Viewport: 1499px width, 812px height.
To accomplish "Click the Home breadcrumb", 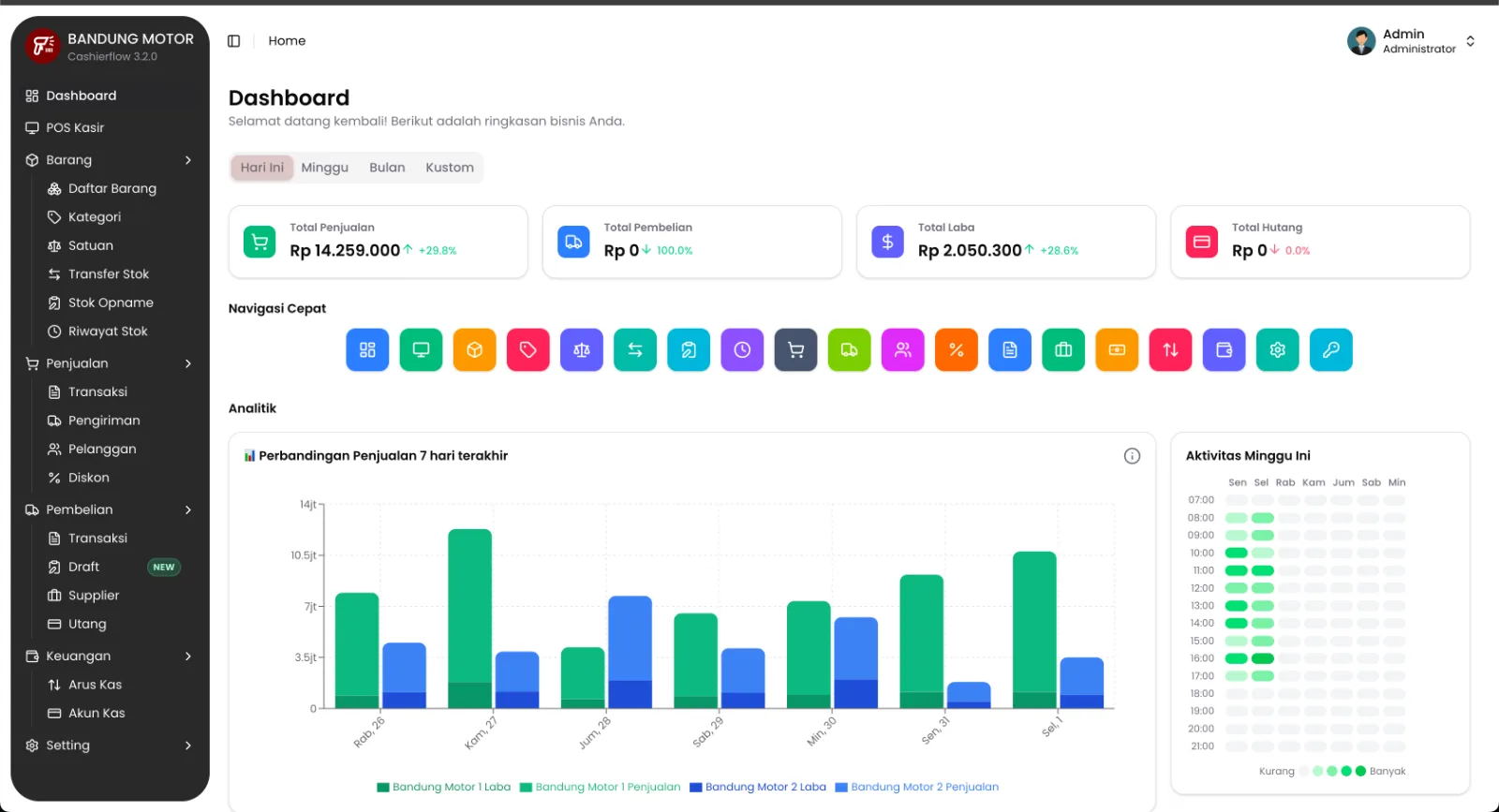I will (x=287, y=41).
